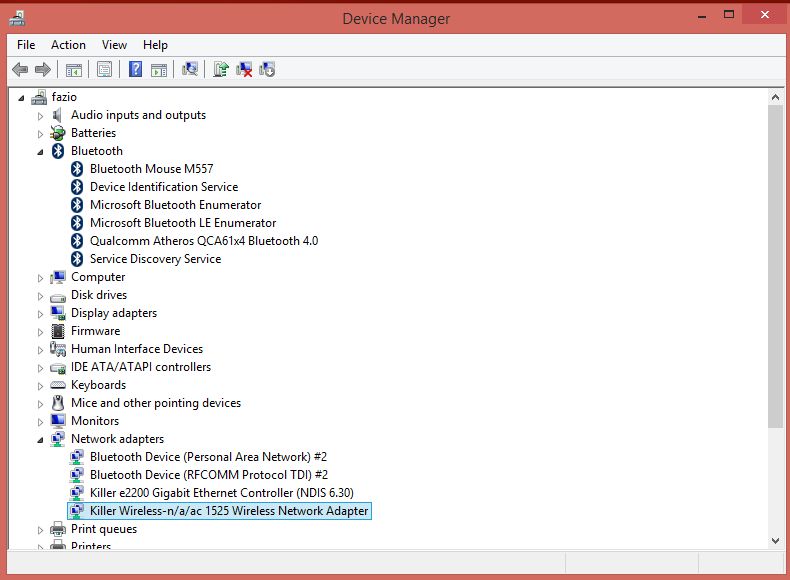The width and height of the screenshot is (790, 580).
Task: Click the Display adapters category icon
Action: tap(58, 313)
